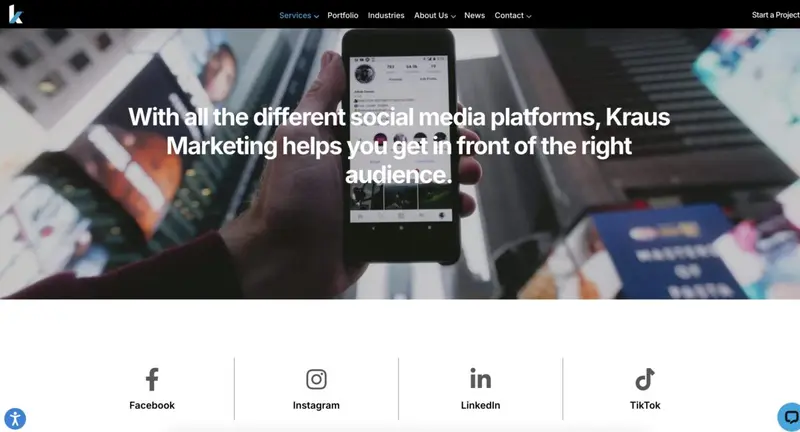Click the Start a Project button

click(776, 15)
